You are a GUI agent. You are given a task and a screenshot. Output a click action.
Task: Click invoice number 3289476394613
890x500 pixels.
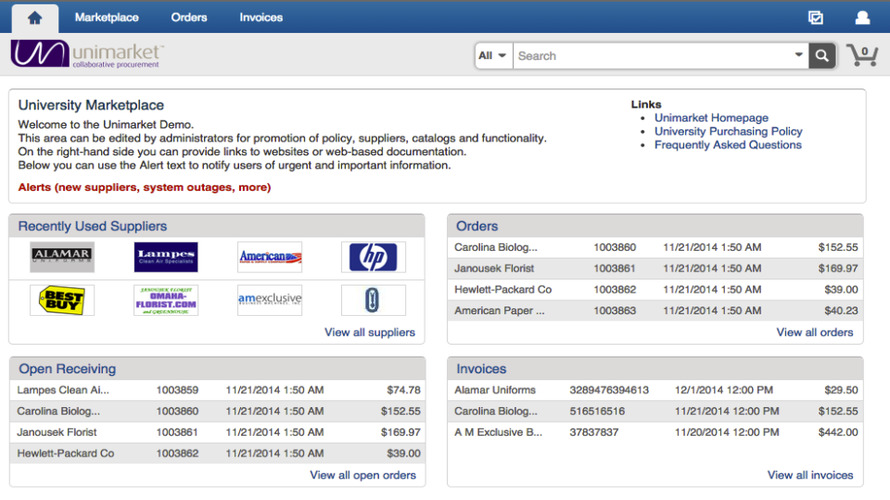tap(609, 390)
